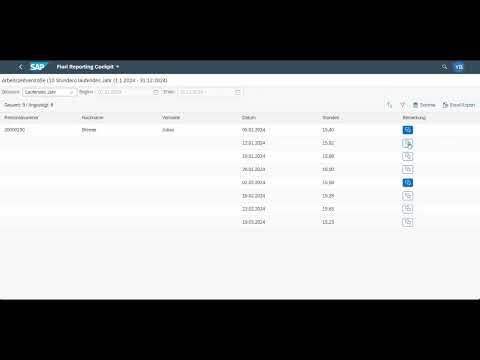
Task: Open the Beginn date calendar picker
Action: coord(156,92)
